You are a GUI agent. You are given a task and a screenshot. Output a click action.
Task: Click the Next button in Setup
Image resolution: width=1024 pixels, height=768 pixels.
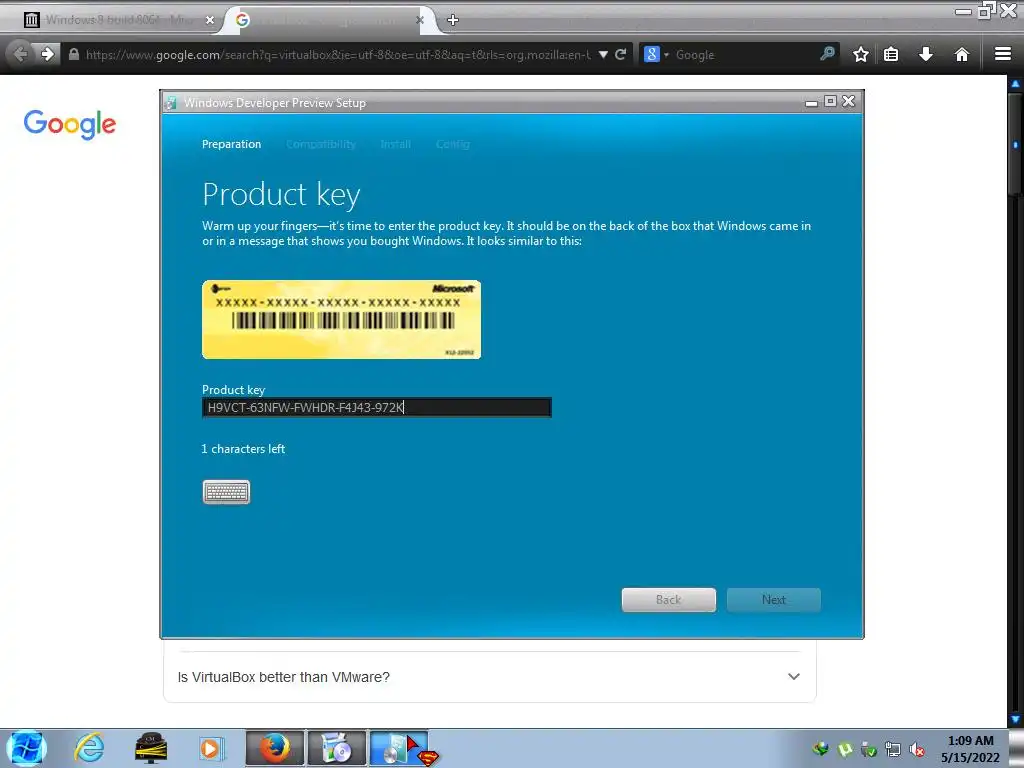point(774,600)
